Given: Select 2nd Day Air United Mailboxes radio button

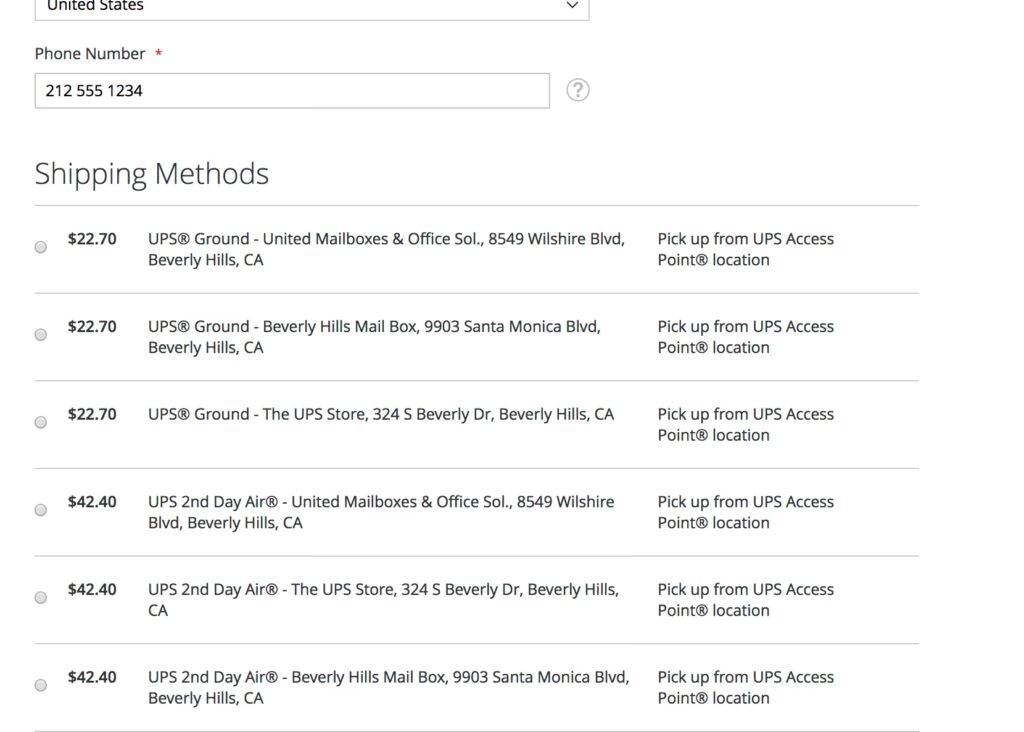Looking at the screenshot, I should coord(41,510).
